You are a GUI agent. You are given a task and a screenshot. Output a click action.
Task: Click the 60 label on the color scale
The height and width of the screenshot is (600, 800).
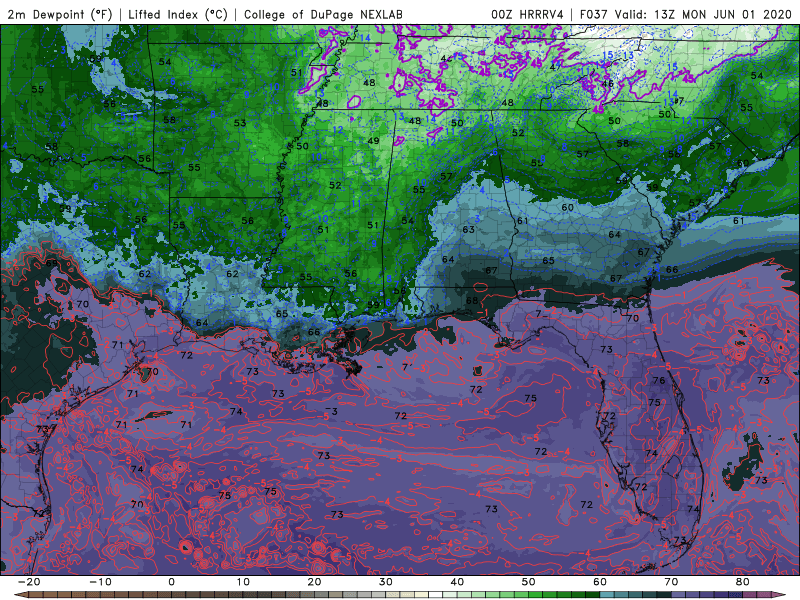coord(600,582)
